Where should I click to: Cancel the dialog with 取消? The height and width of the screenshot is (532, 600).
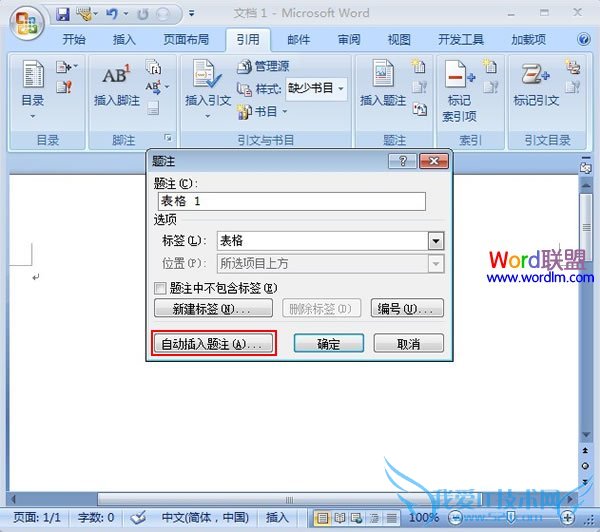coord(408,343)
